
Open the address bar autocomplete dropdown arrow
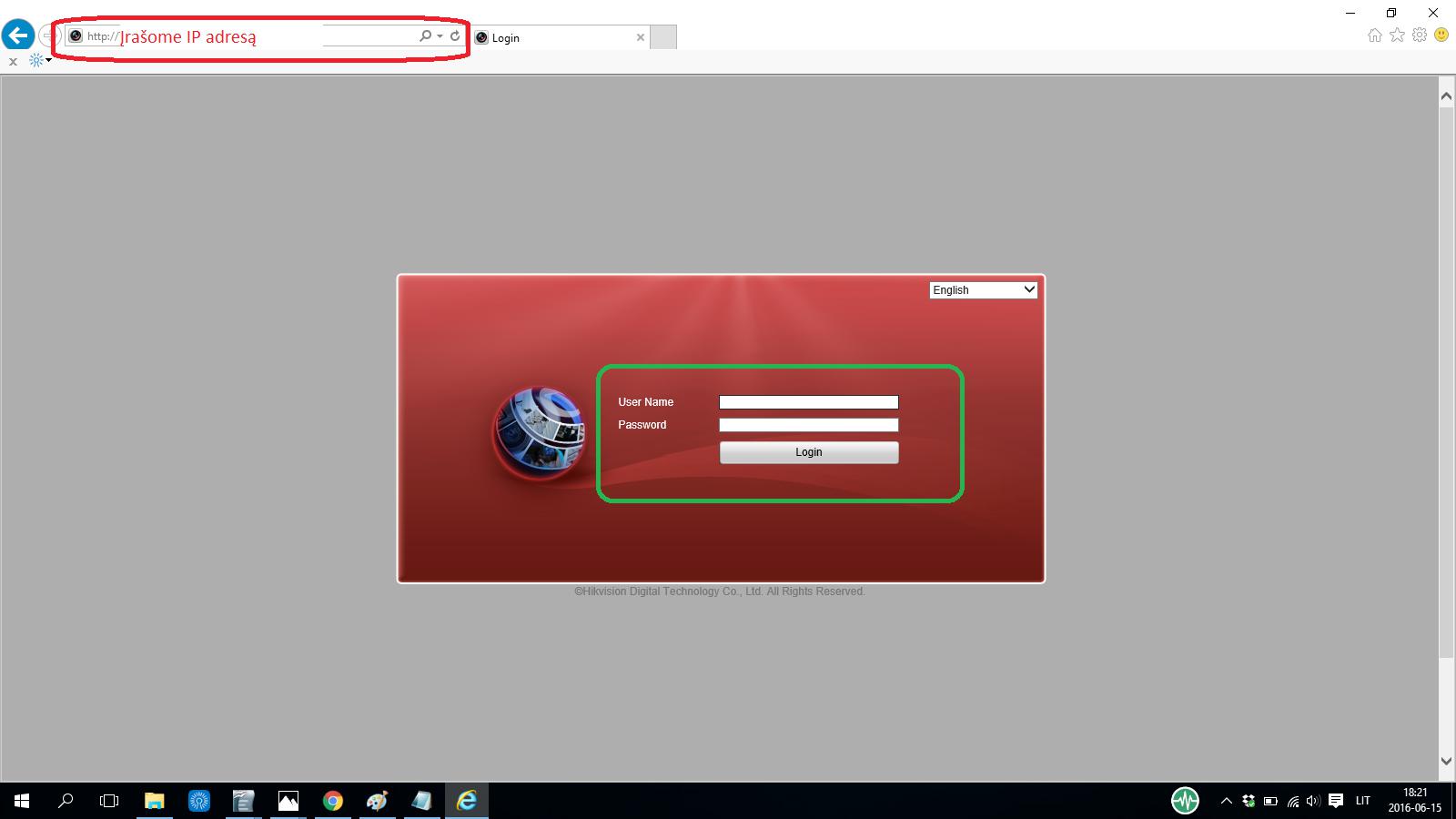point(440,36)
